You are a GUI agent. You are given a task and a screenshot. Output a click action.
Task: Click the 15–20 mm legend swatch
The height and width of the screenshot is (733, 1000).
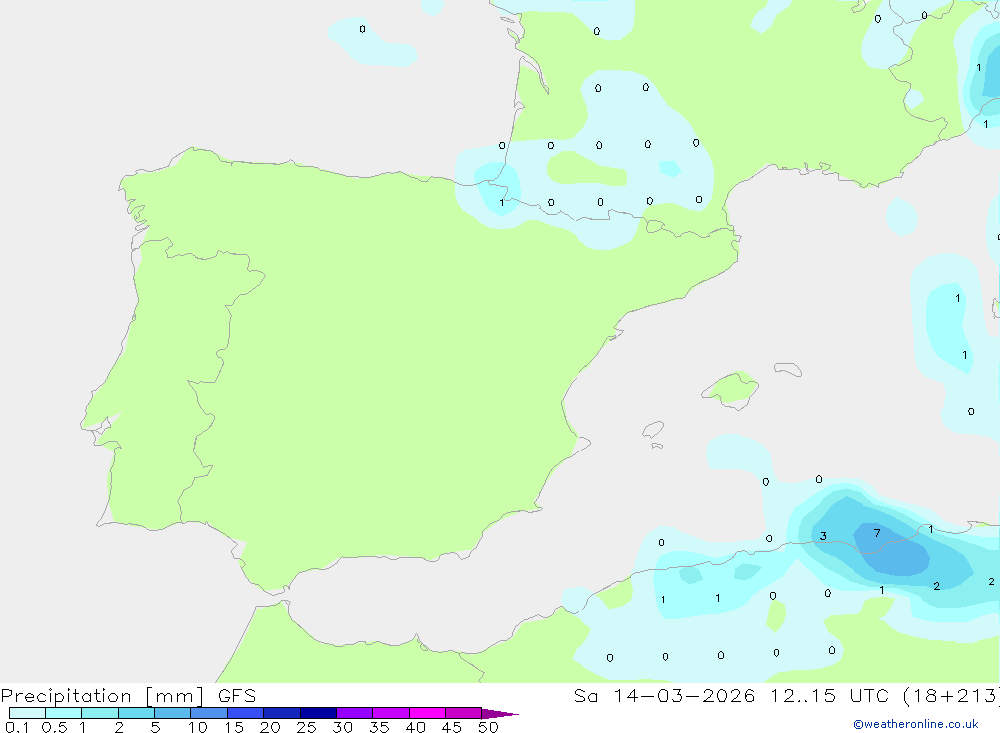(246, 713)
